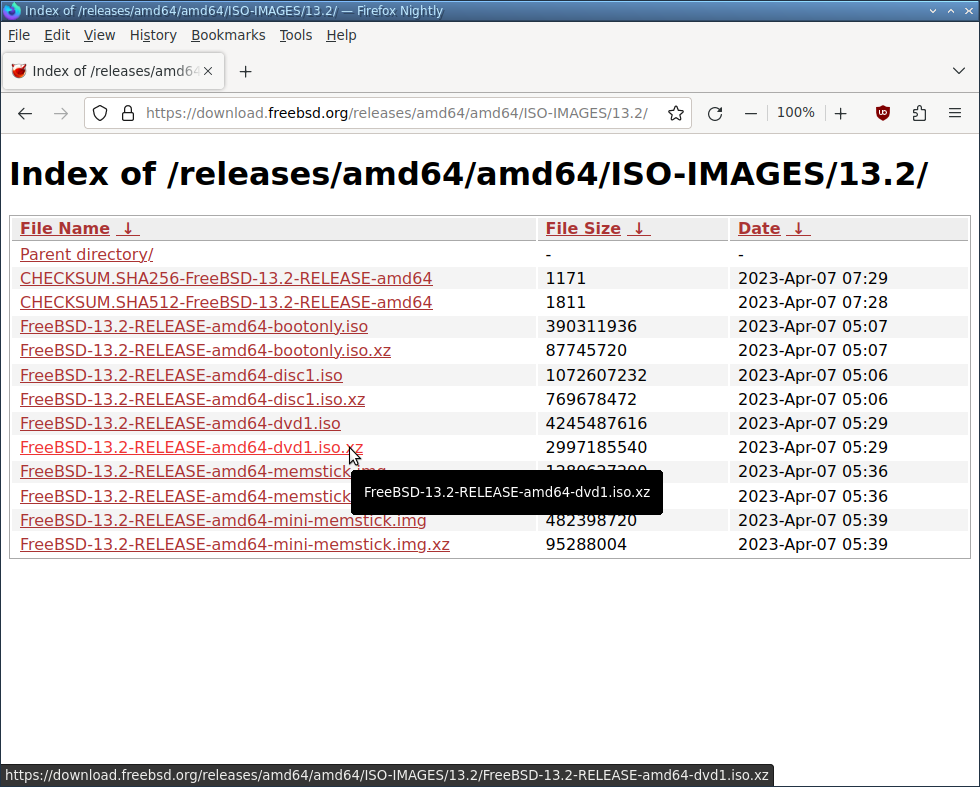This screenshot has height=787, width=980.
Task: Download amd64-mini-memstick.img
Action: click(223, 520)
